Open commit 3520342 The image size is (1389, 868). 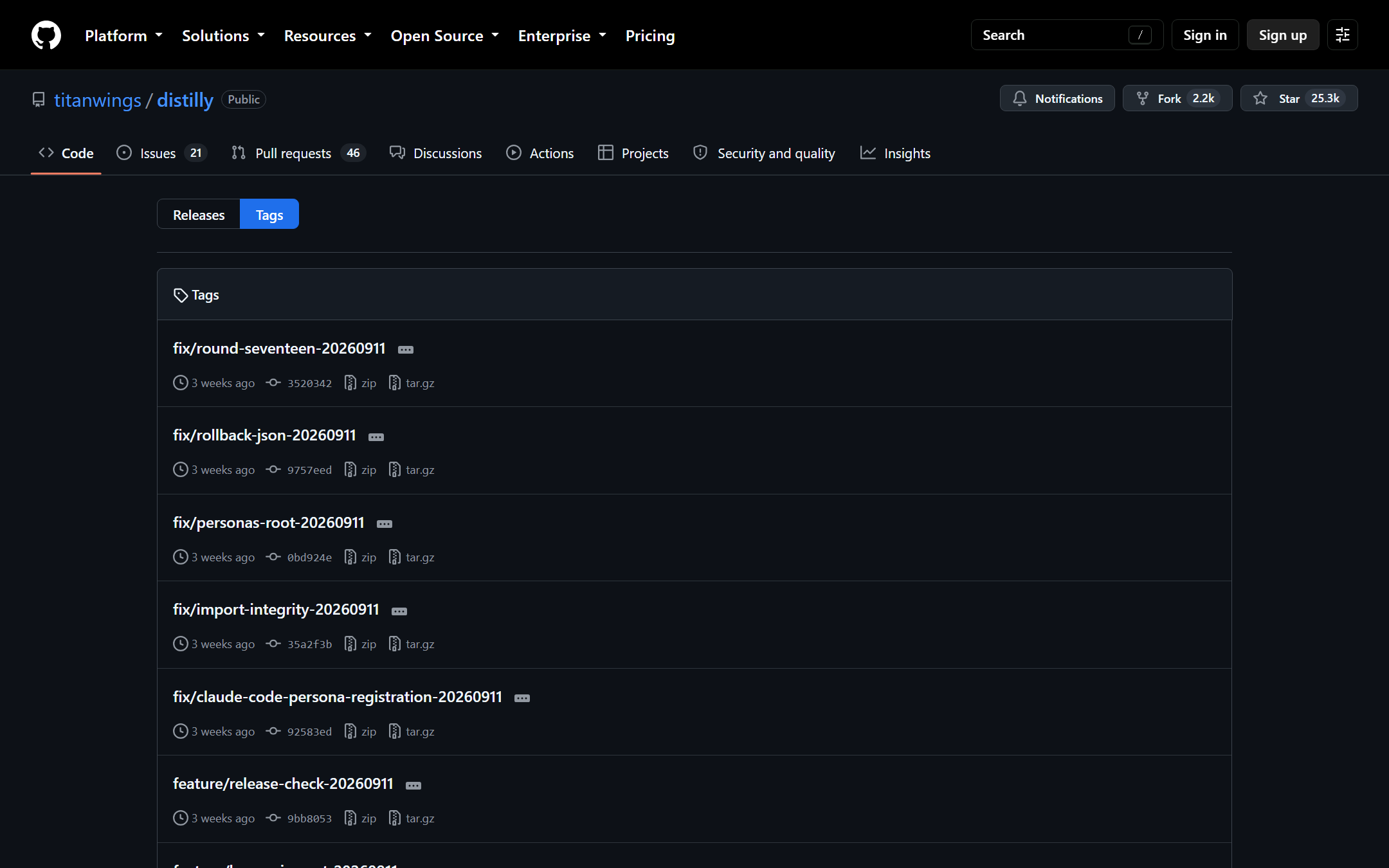coord(300,383)
